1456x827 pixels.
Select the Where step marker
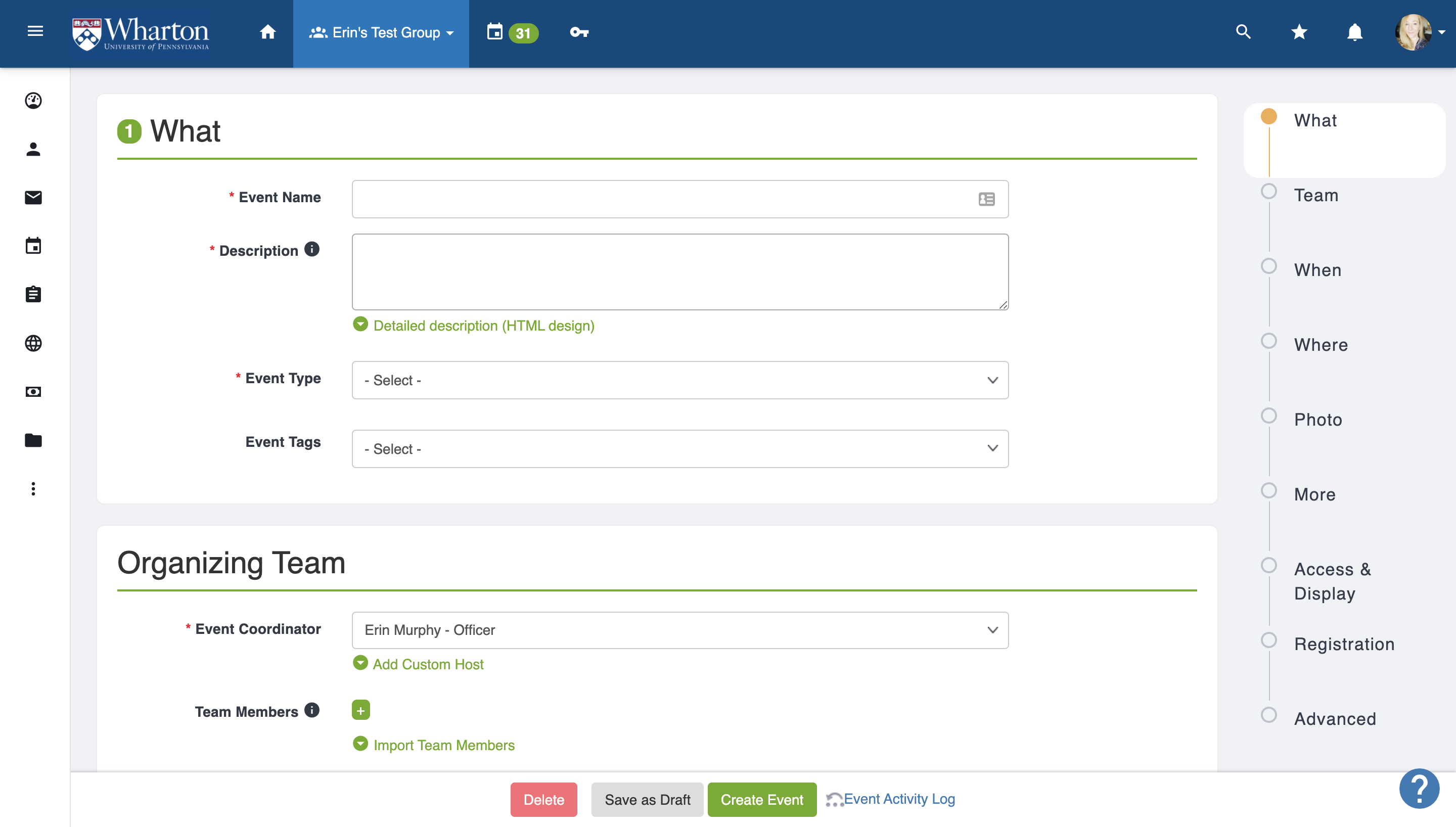coord(1268,341)
